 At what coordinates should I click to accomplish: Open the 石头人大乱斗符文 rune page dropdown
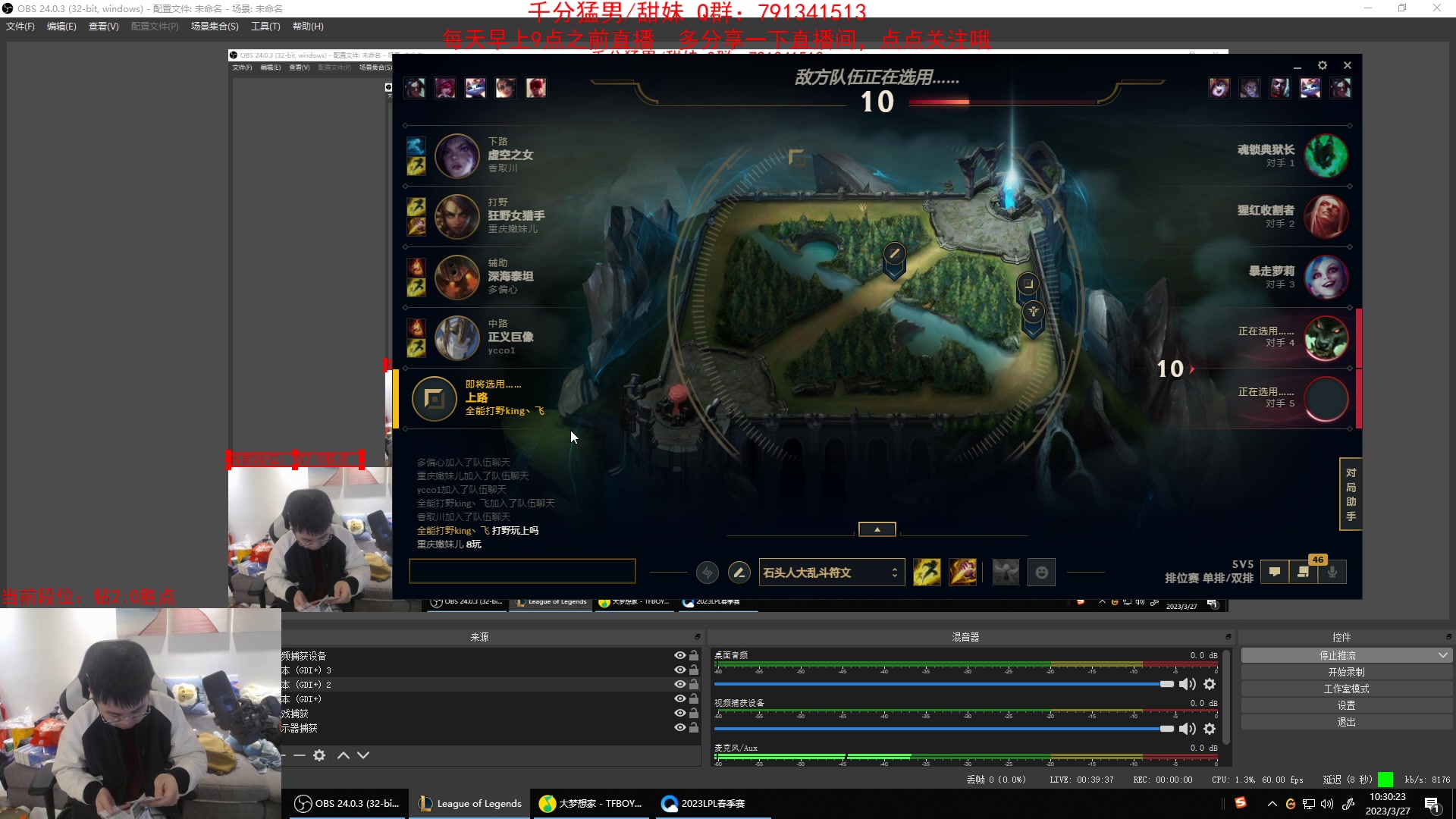pos(830,573)
